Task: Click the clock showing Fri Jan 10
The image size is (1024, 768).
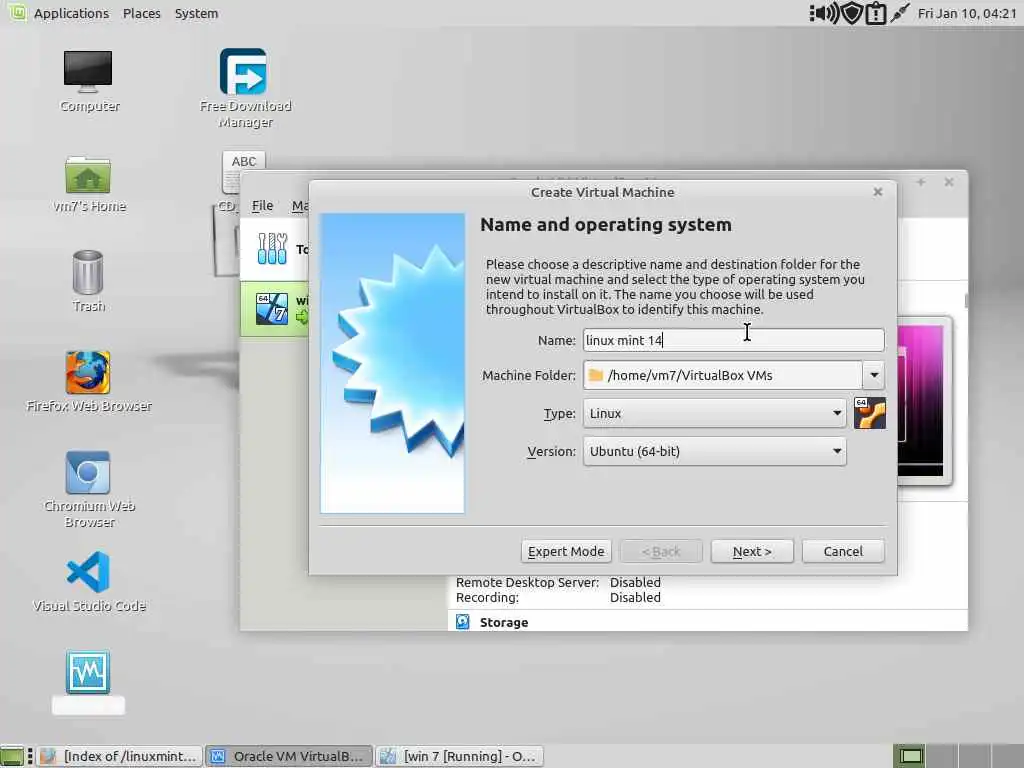Action: click(967, 13)
